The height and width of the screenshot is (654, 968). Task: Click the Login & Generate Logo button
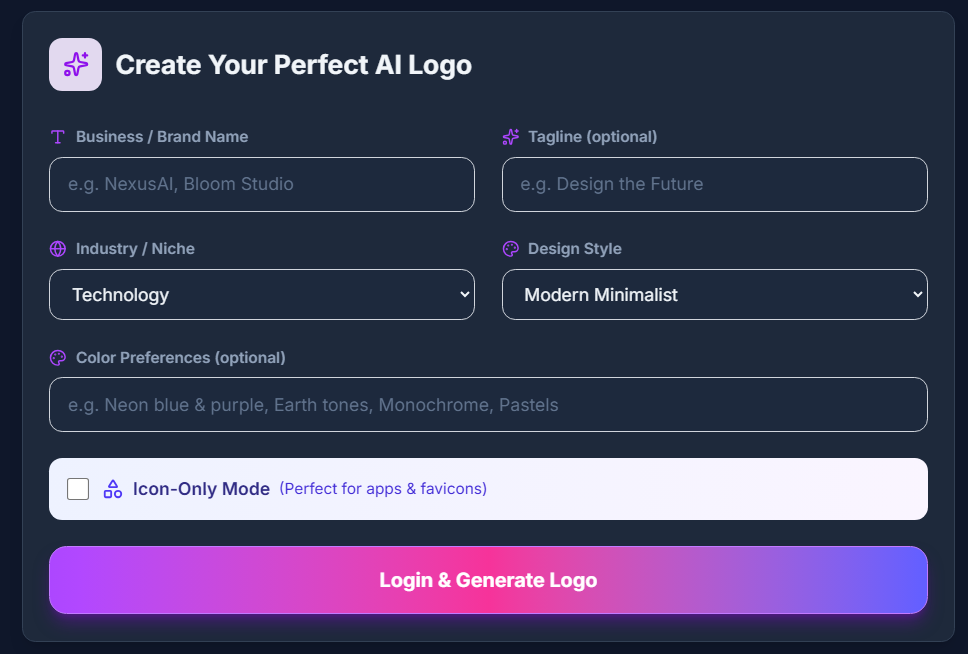tap(488, 580)
